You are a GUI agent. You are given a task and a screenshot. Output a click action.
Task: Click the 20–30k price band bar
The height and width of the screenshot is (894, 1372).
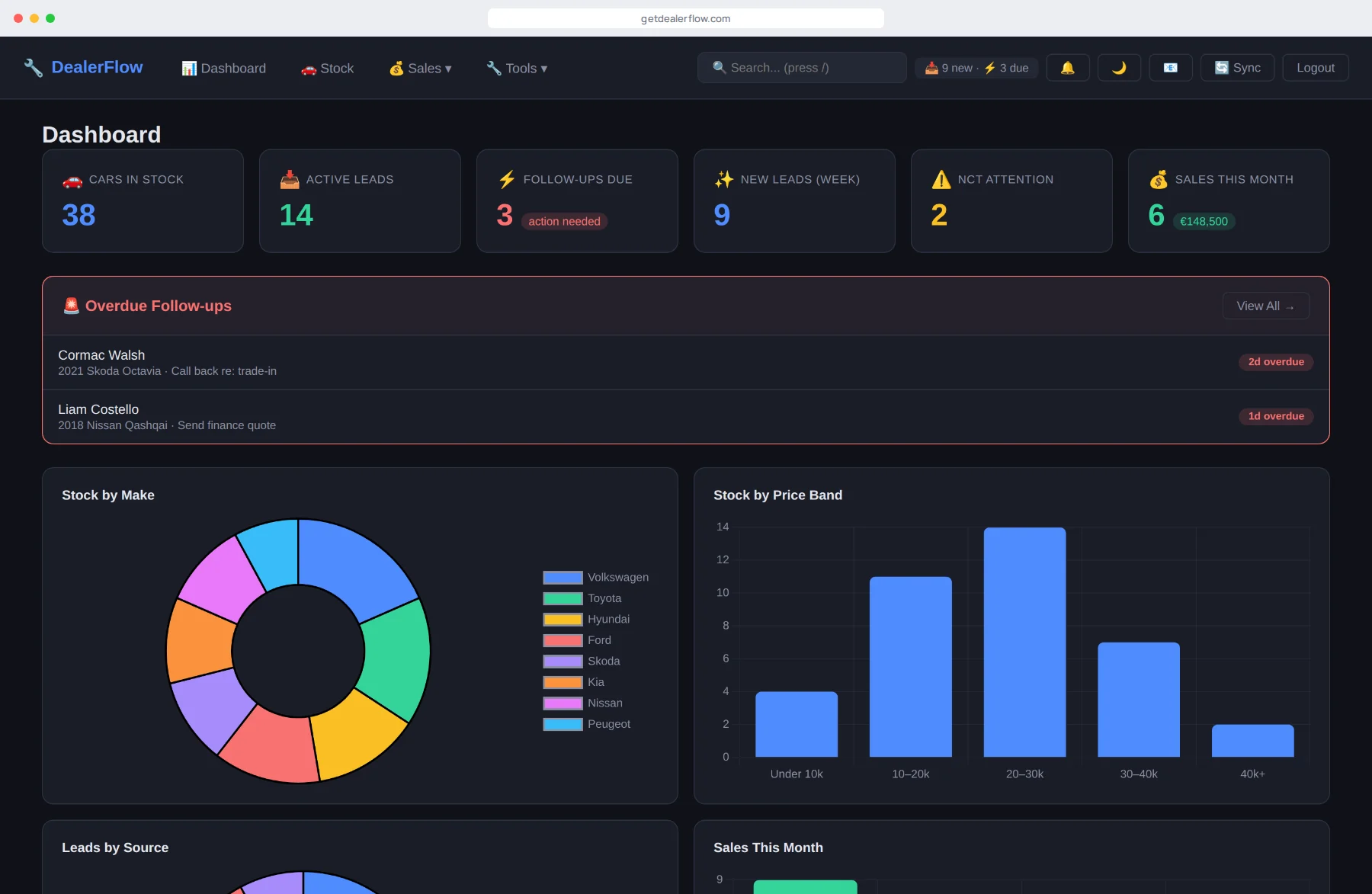tap(1024, 642)
